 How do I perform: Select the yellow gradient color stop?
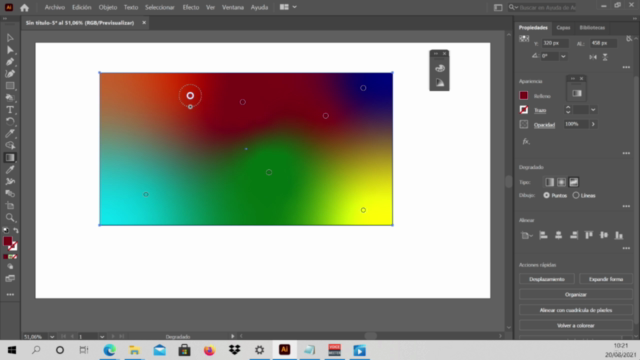click(x=363, y=210)
